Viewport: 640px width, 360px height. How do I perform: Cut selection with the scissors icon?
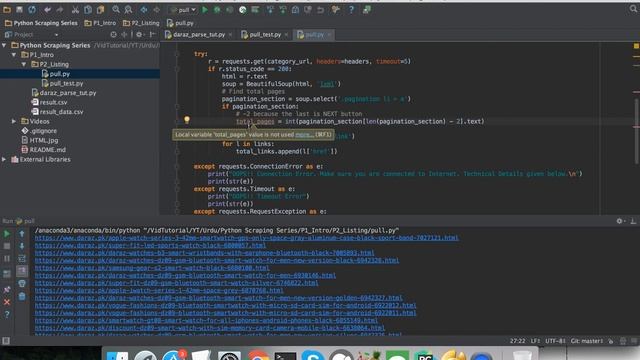pos(76,9)
